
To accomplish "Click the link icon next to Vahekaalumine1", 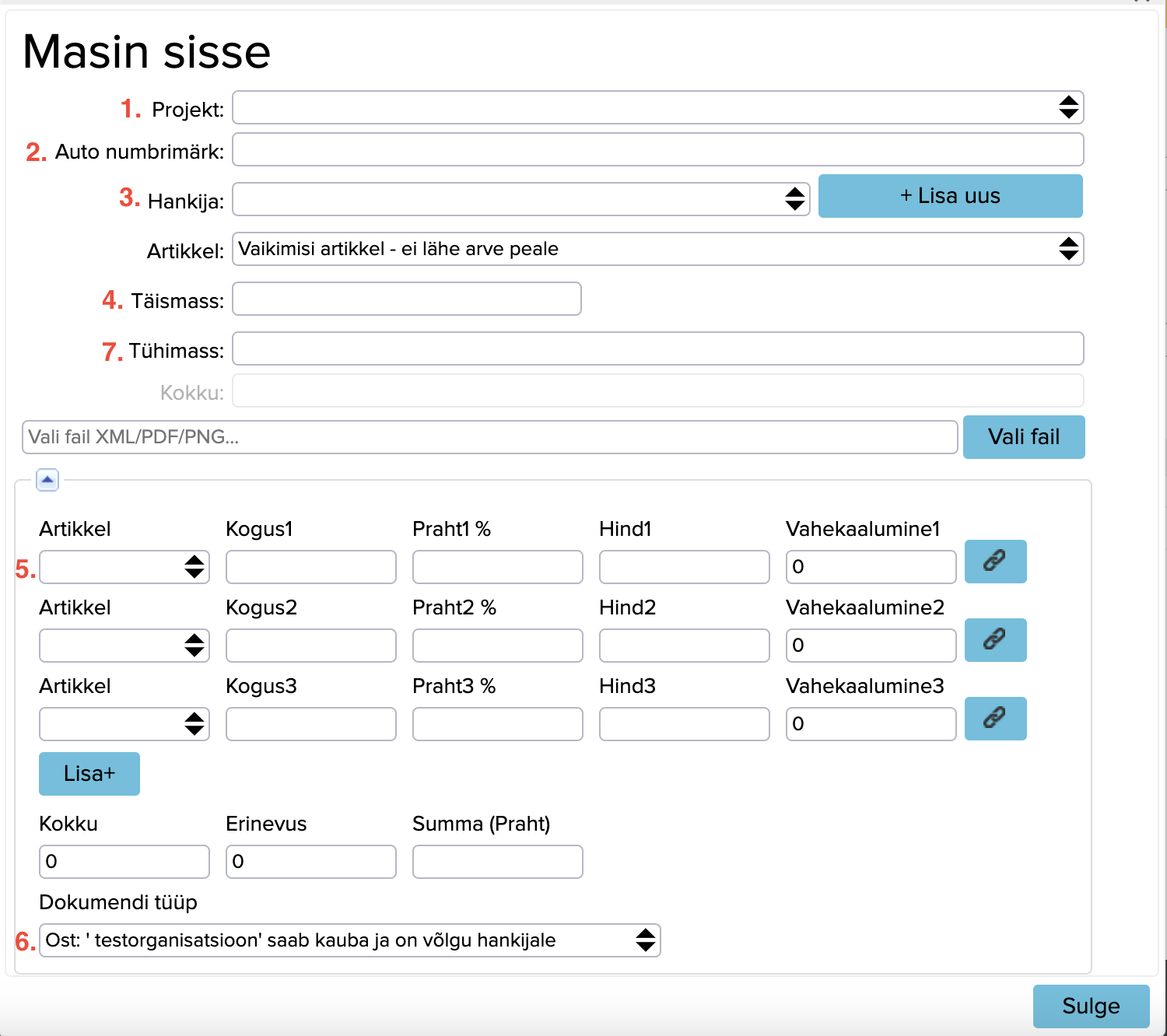I will pyautogui.click(x=995, y=562).
